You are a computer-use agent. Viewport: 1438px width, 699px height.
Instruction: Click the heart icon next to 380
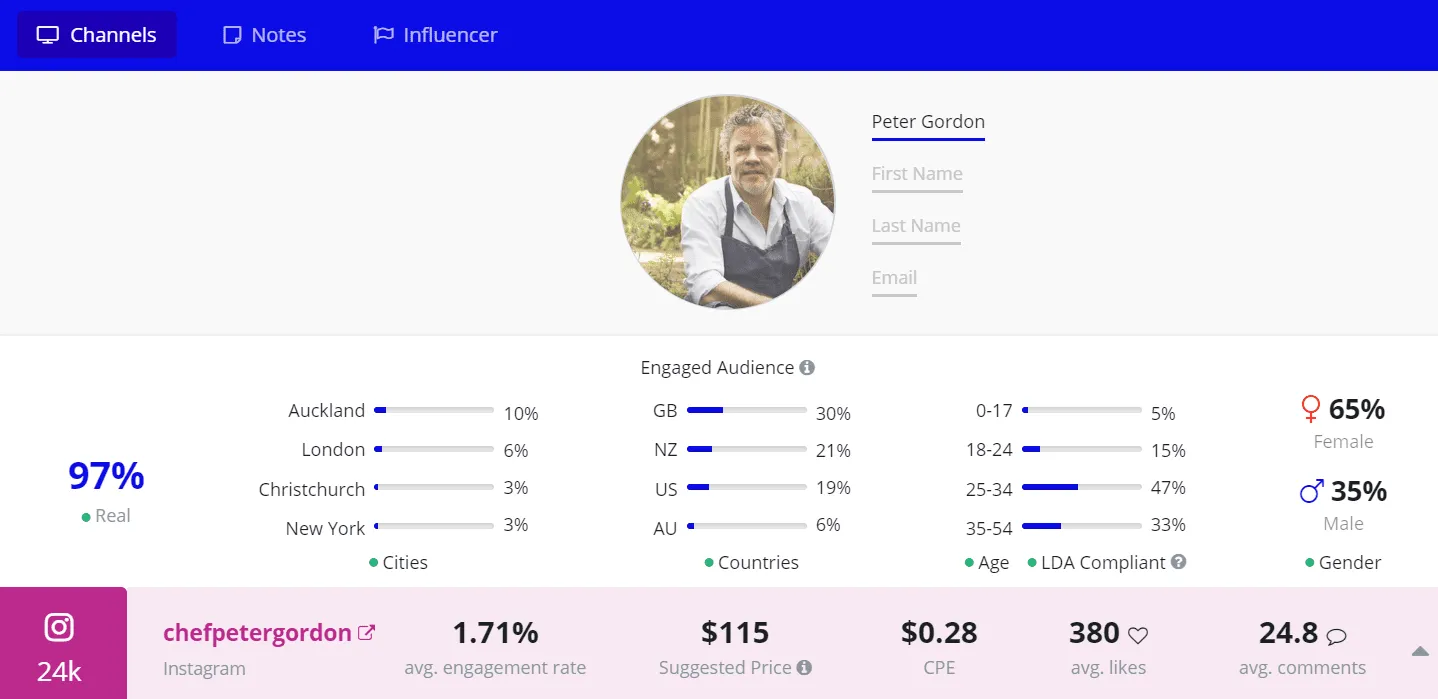pos(1138,635)
